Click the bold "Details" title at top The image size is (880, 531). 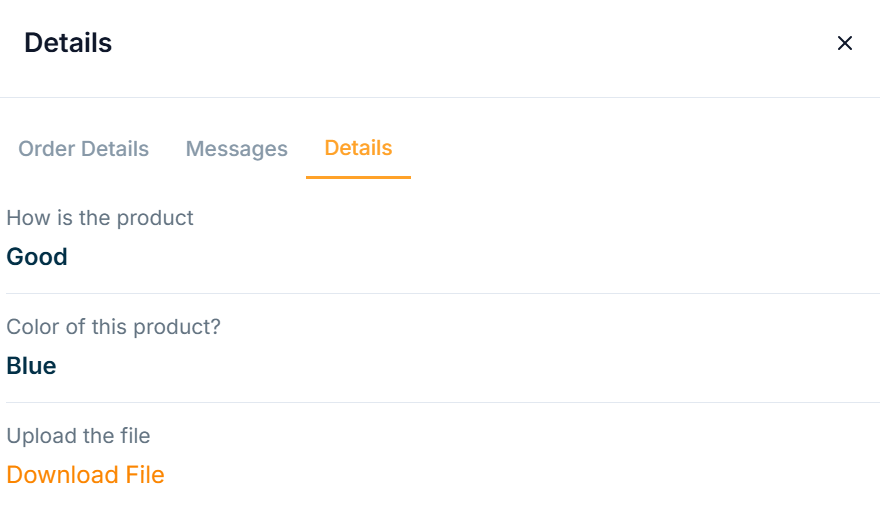[68, 43]
